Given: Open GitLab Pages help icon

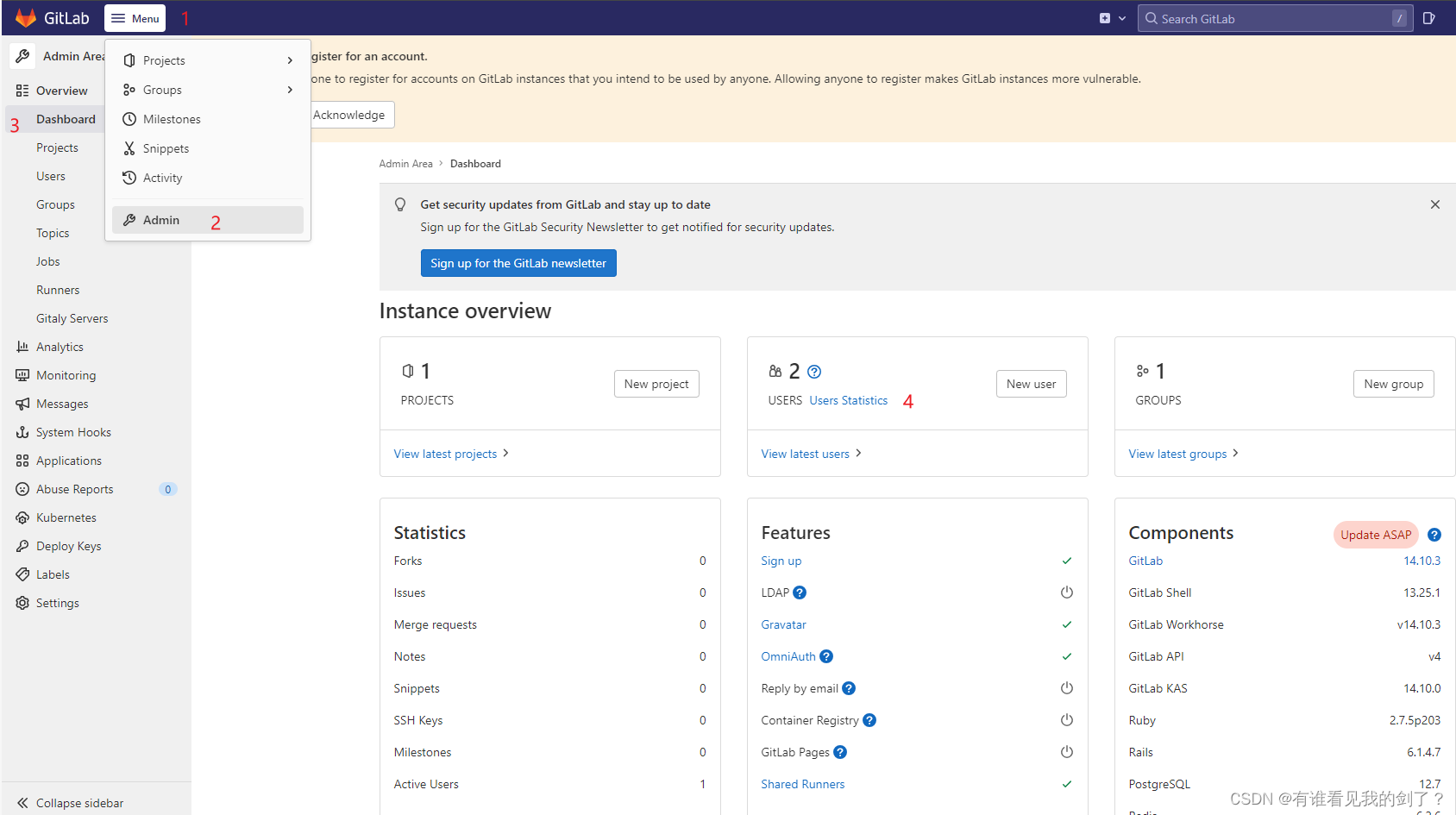Looking at the screenshot, I should coord(840,752).
